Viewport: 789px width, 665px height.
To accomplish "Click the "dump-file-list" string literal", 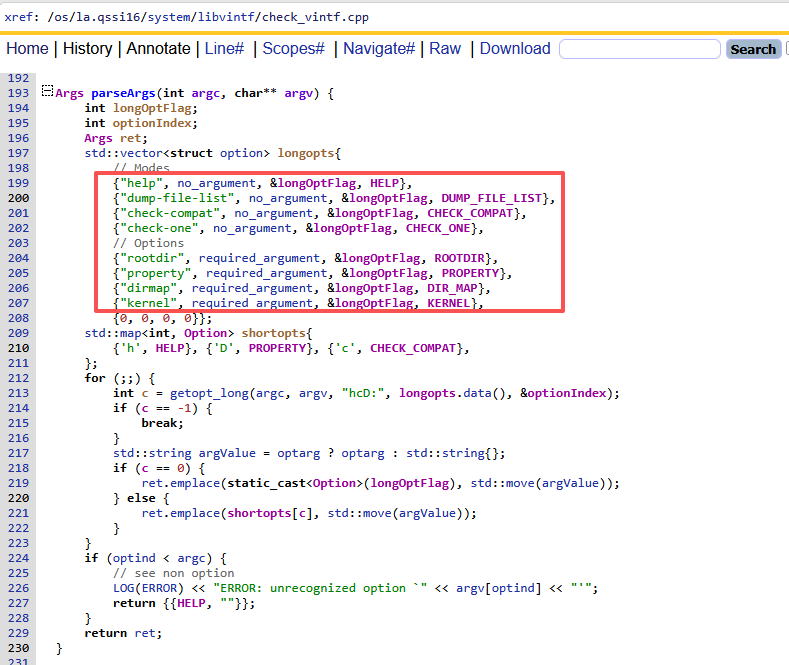I will (177, 198).
